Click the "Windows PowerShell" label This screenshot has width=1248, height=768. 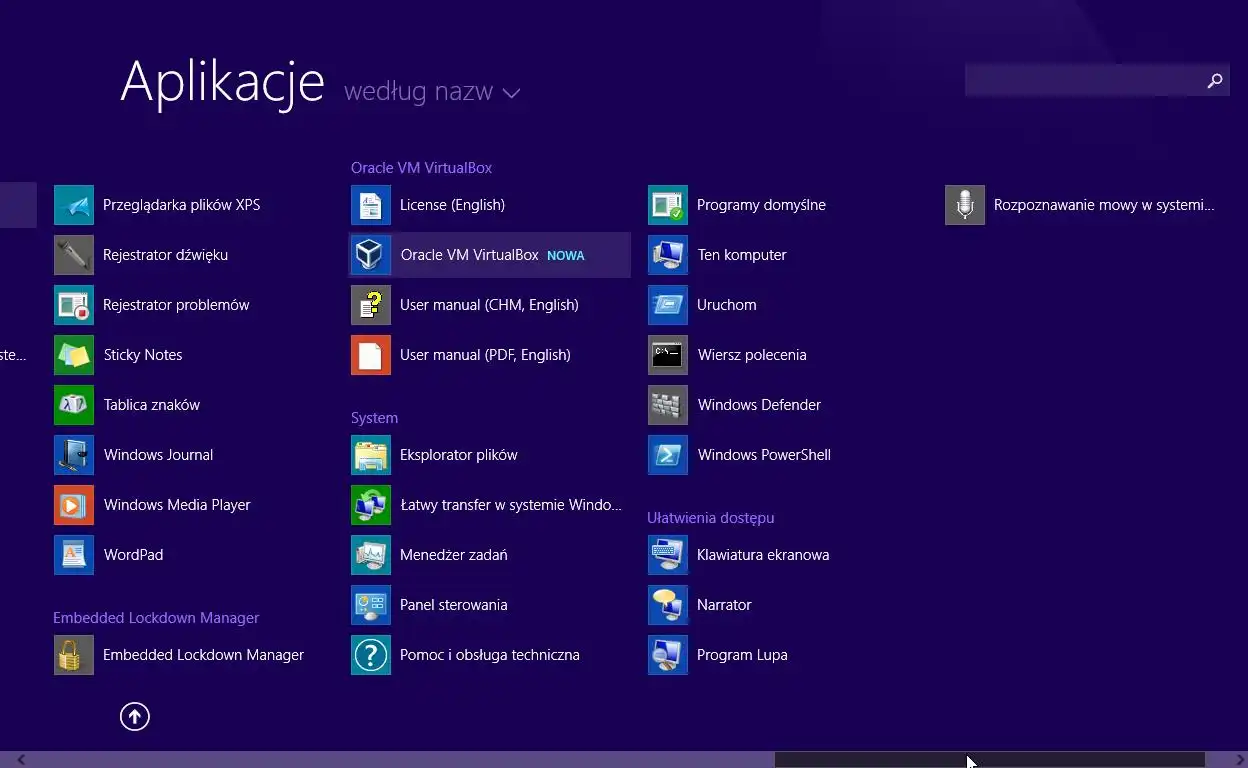764,455
